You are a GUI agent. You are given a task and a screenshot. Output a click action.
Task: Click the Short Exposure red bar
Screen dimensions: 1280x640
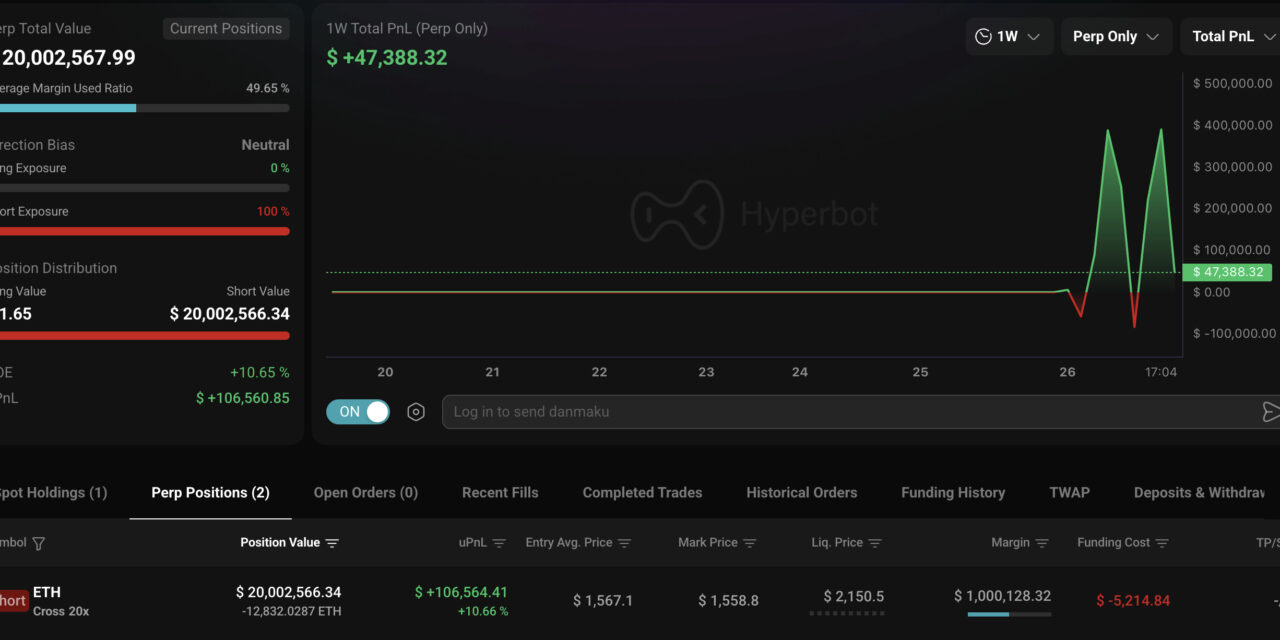click(x=145, y=231)
